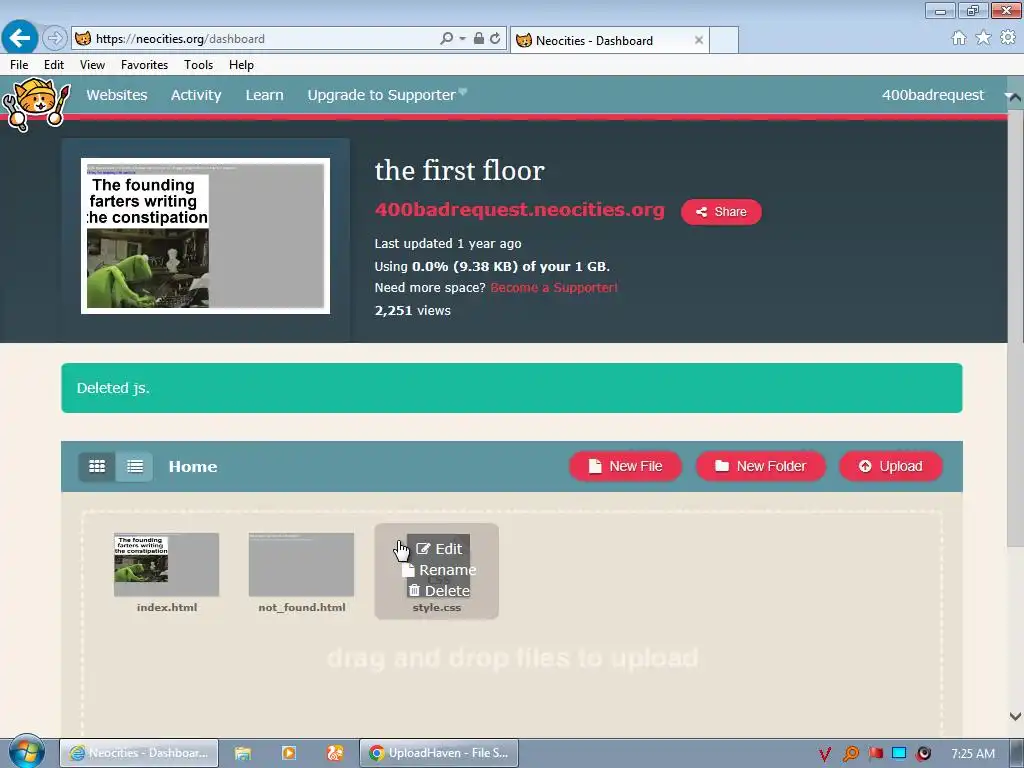Image resolution: width=1024 pixels, height=768 pixels.
Task: Open the address bar dropdown arrow
Action: tap(462, 39)
